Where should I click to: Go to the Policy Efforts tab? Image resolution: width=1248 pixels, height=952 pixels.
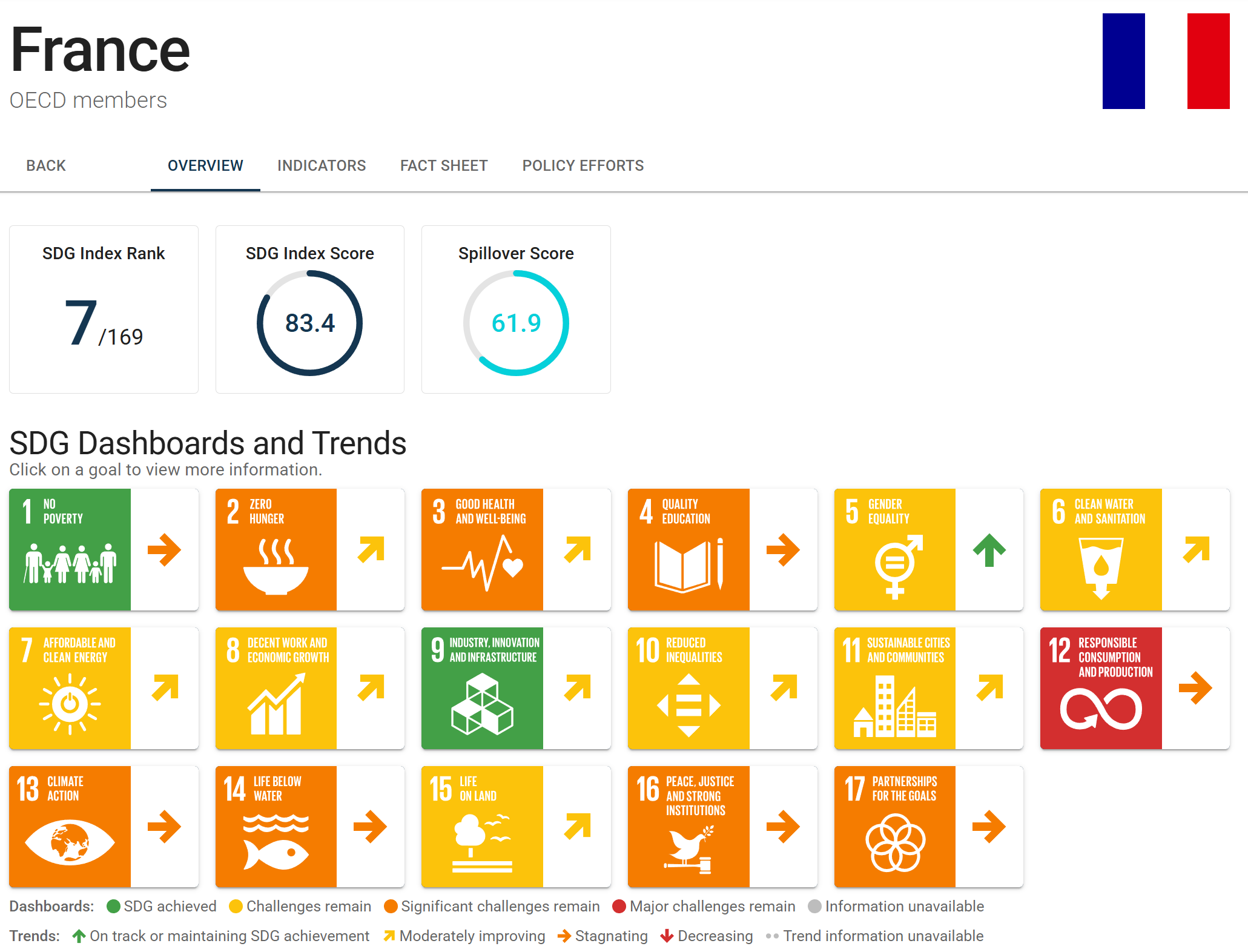(583, 165)
